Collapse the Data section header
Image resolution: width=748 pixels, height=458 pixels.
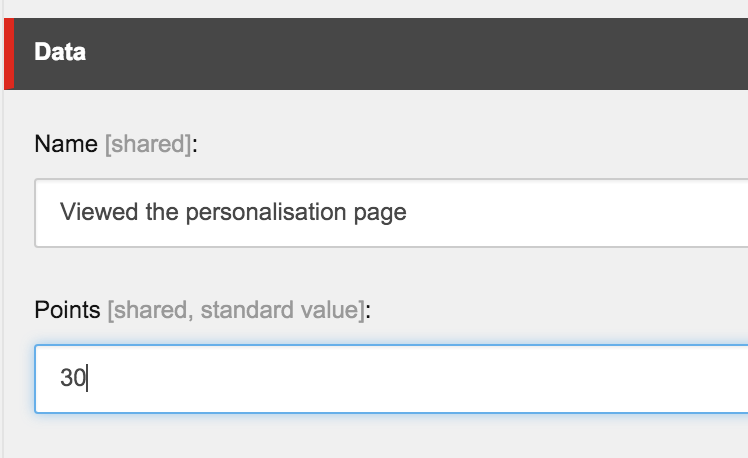[380, 53]
